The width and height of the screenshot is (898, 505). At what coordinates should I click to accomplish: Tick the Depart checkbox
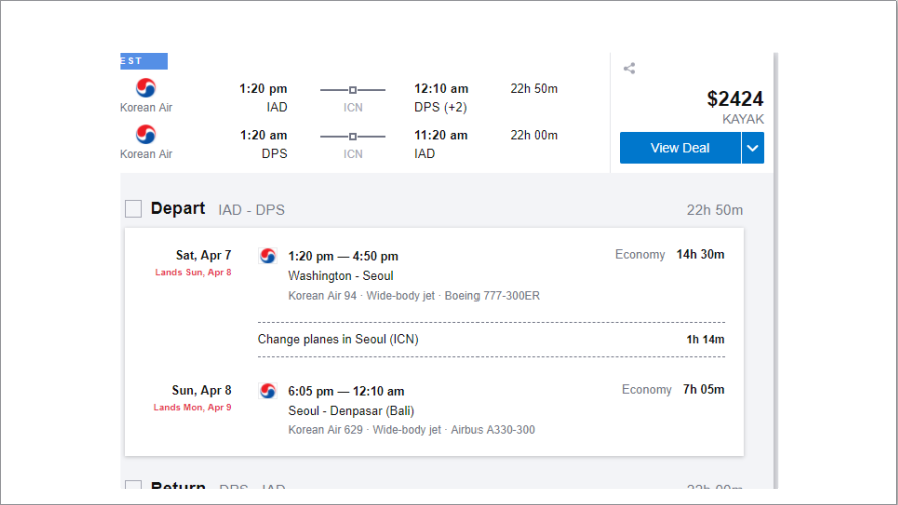pyautogui.click(x=133, y=209)
